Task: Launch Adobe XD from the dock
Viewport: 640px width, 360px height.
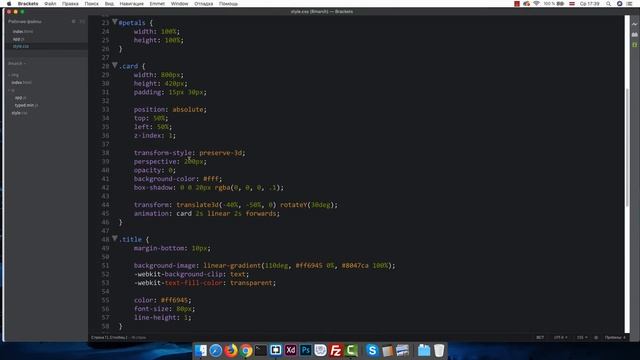Action: click(x=291, y=350)
